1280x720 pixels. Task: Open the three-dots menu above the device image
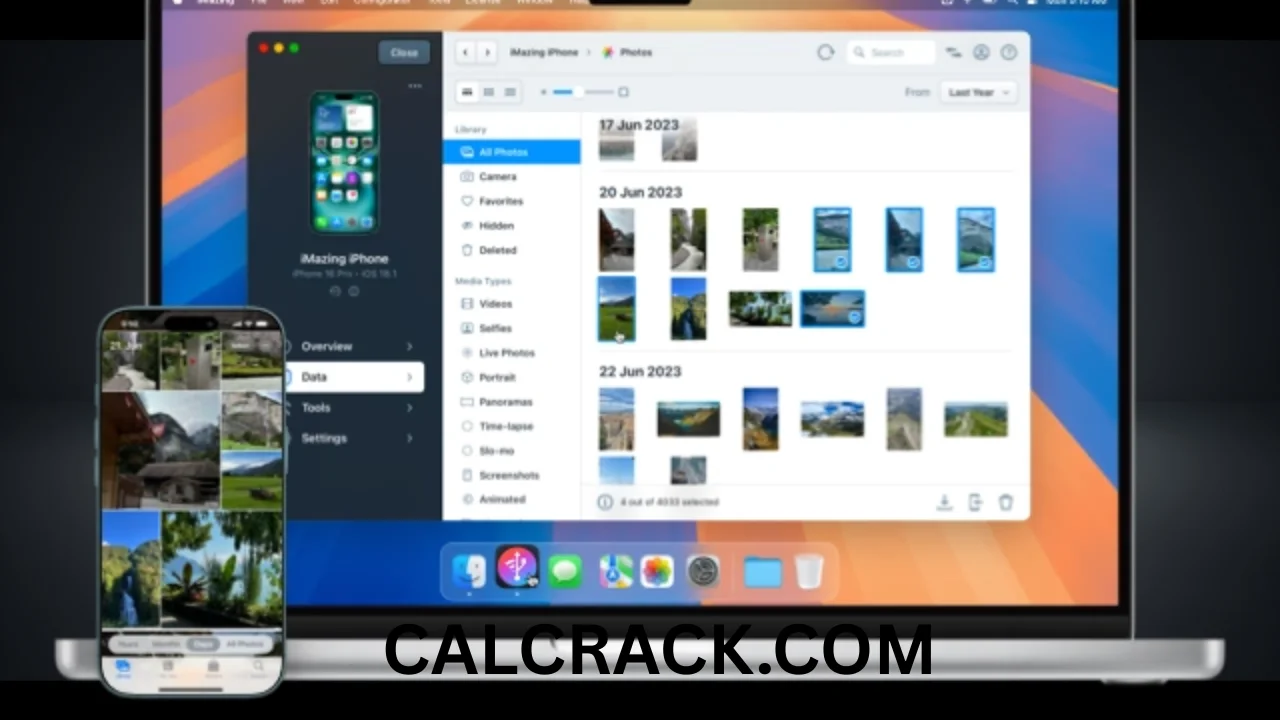[x=415, y=86]
